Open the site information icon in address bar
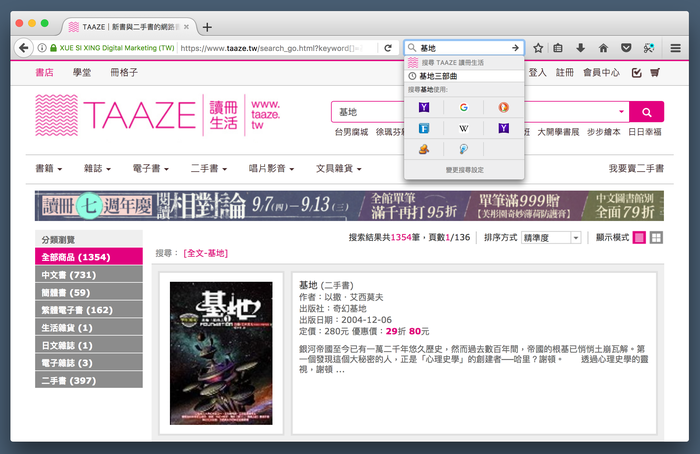Viewport: 700px width, 454px height. [x=42, y=48]
